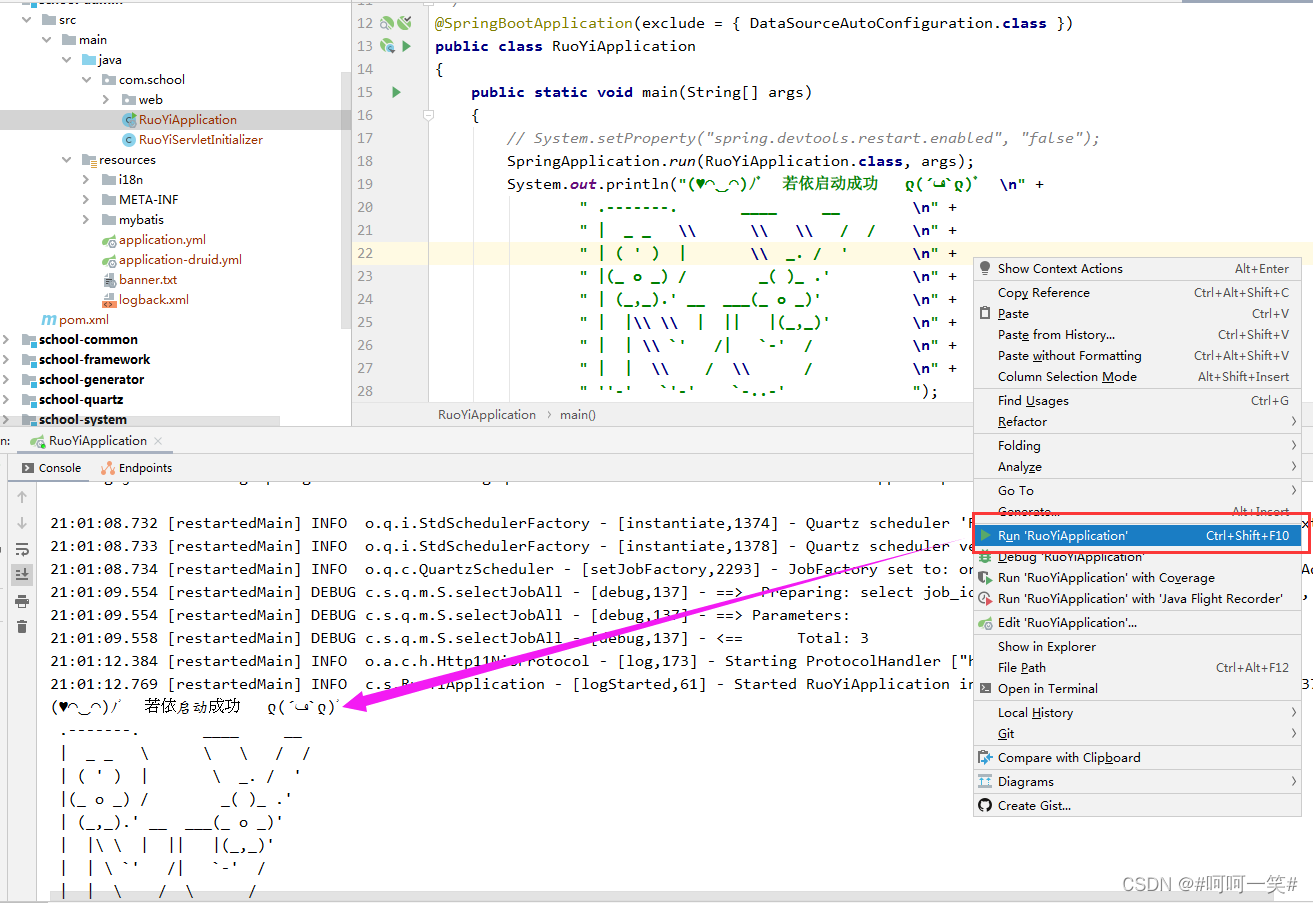Viewport: 1313px width, 903px height.
Task: Choose Copy Reference from the context menu
Action: coord(1137,293)
